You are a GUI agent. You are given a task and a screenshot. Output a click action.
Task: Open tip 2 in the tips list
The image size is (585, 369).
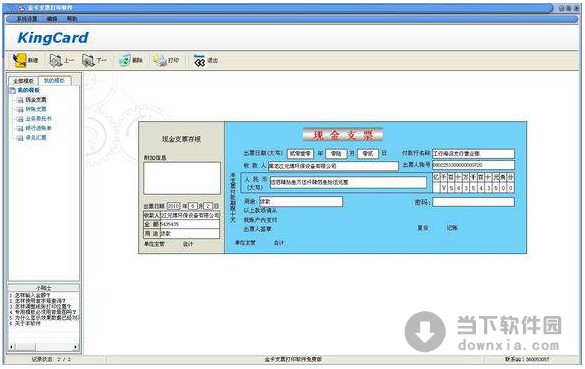(37, 301)
